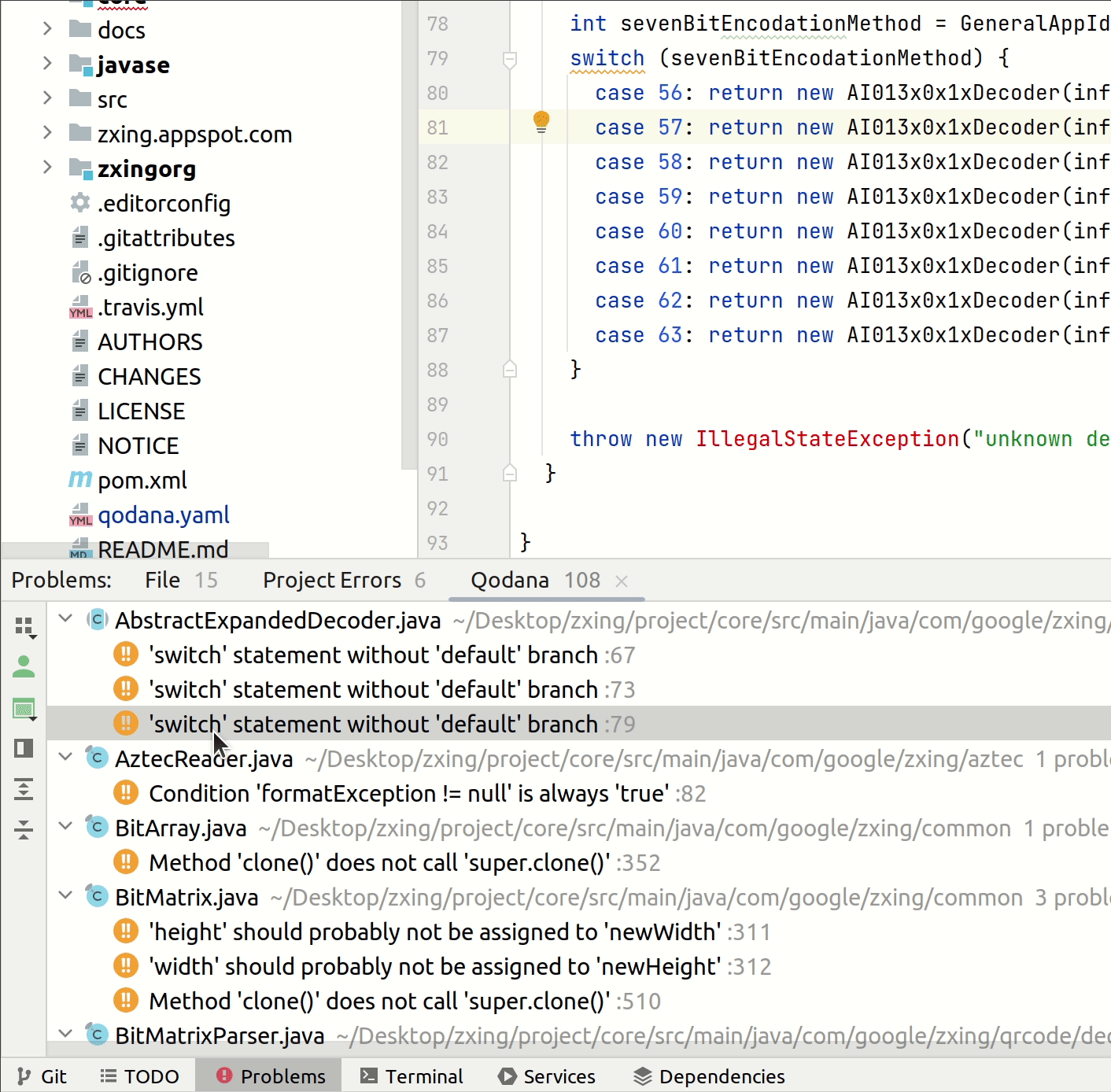Image resolution: width=1111 pixels, height=1092 pixels.
Task: Close the Qodana tab
Action: (622, 581)
